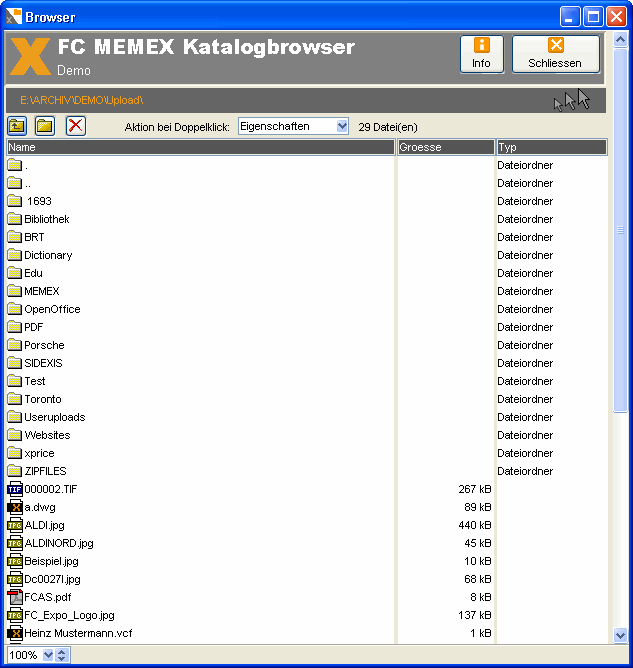Select the Porsche folder icon
This screenshot has height=668, width=633.
point(14,345)
